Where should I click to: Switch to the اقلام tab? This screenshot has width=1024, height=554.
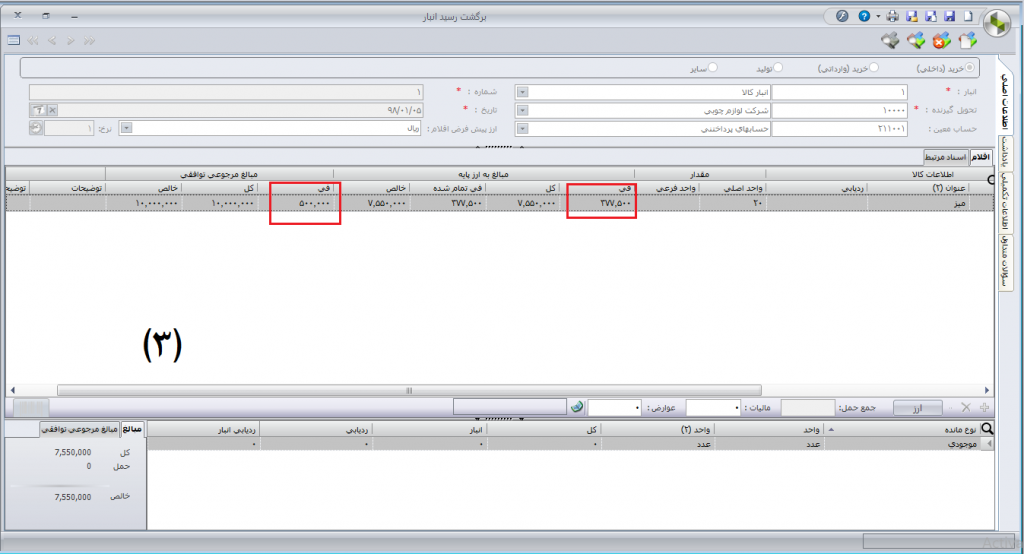[980, 157]
